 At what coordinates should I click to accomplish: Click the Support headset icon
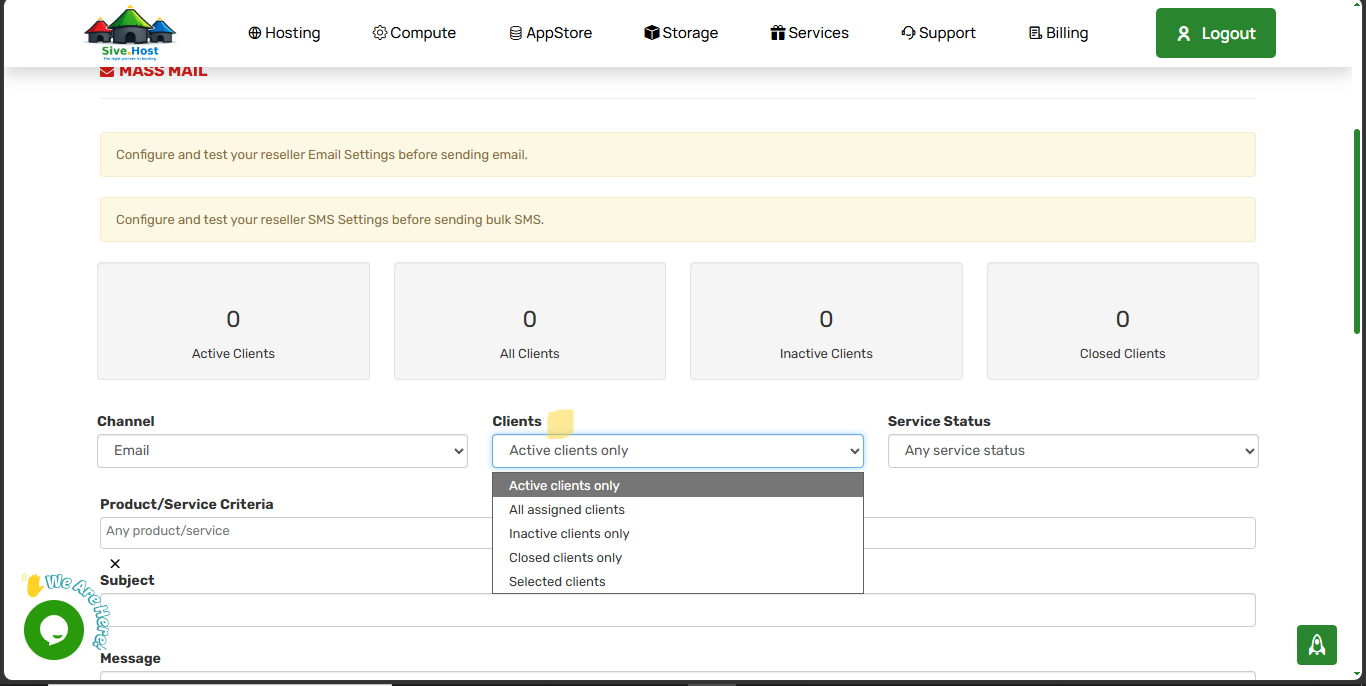(908, 33)
